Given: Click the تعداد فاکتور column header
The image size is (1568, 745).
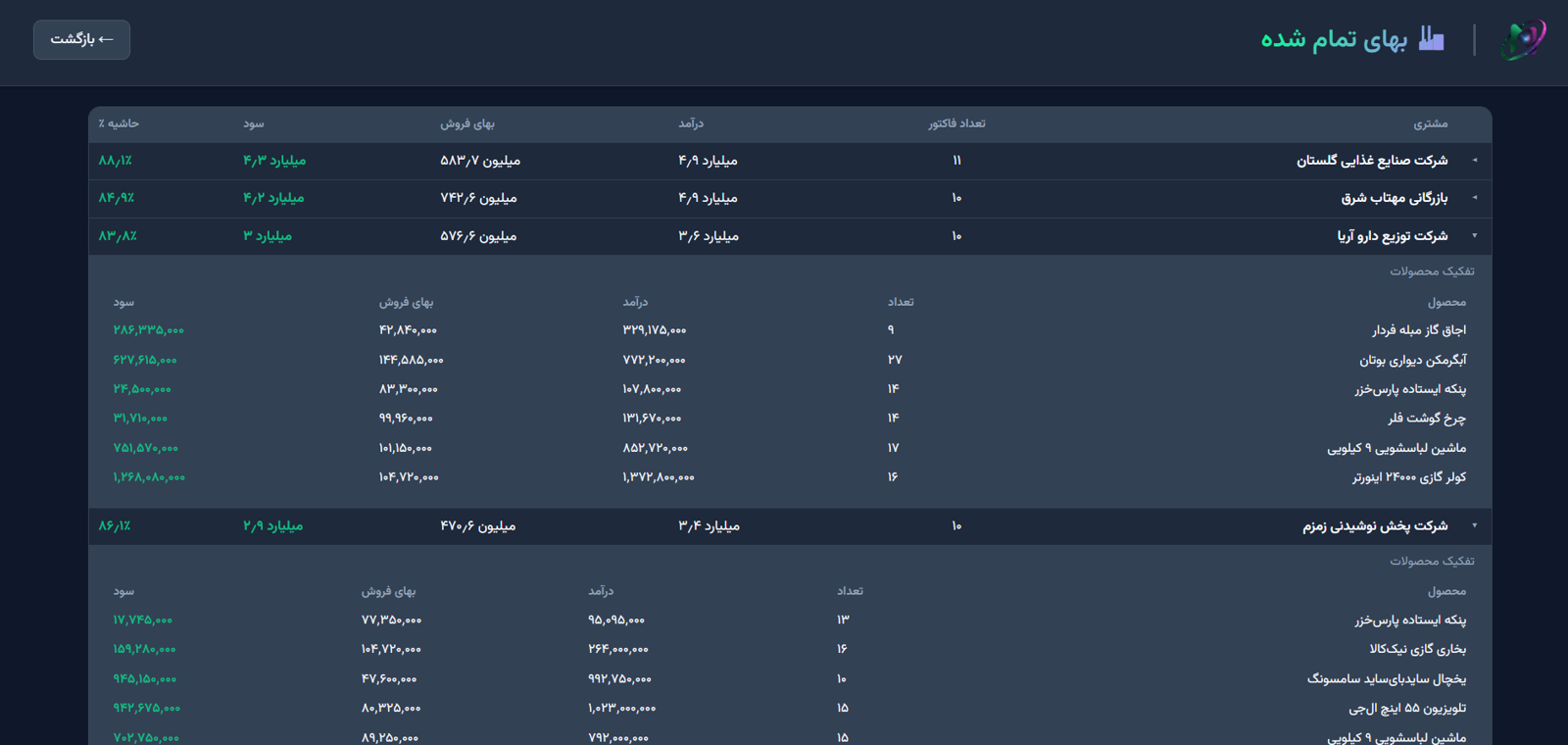Looking at the screenshot, I should pyautogui.click(x=956, y=124).
